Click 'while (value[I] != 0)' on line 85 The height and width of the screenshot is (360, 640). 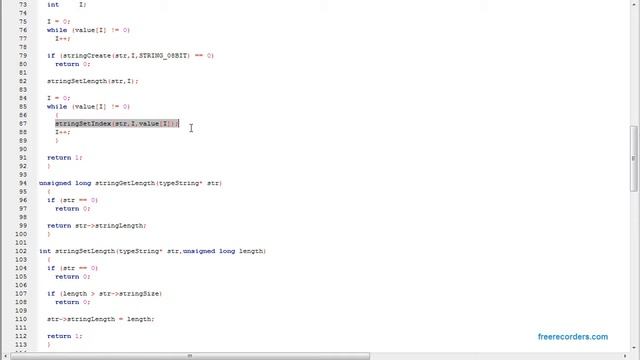point(89,107)
